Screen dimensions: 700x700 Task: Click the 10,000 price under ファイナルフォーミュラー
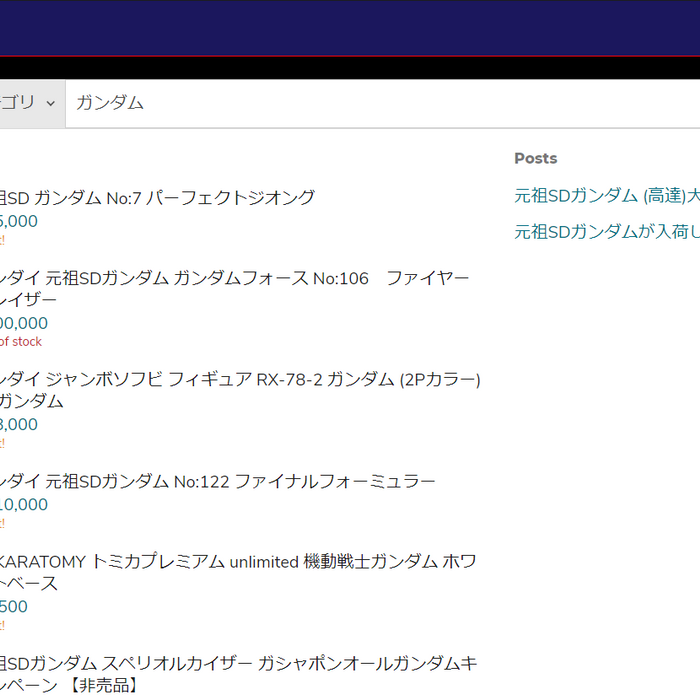[24, 505]
